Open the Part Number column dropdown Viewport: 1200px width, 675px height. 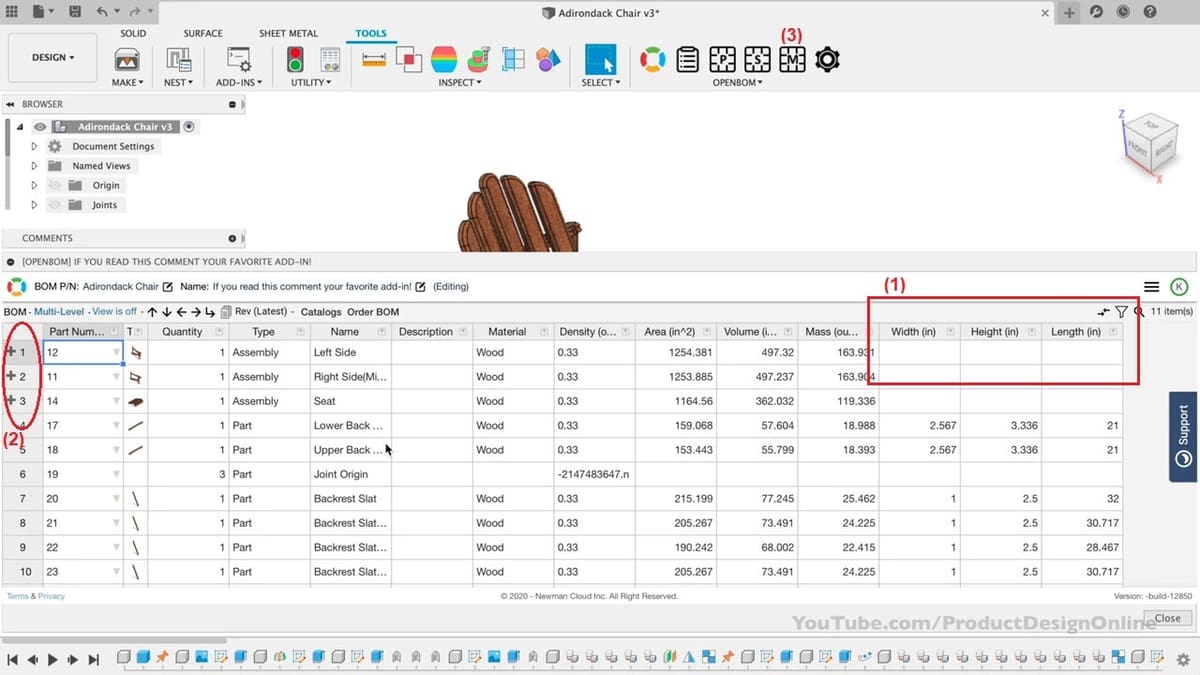click(116, 331)
